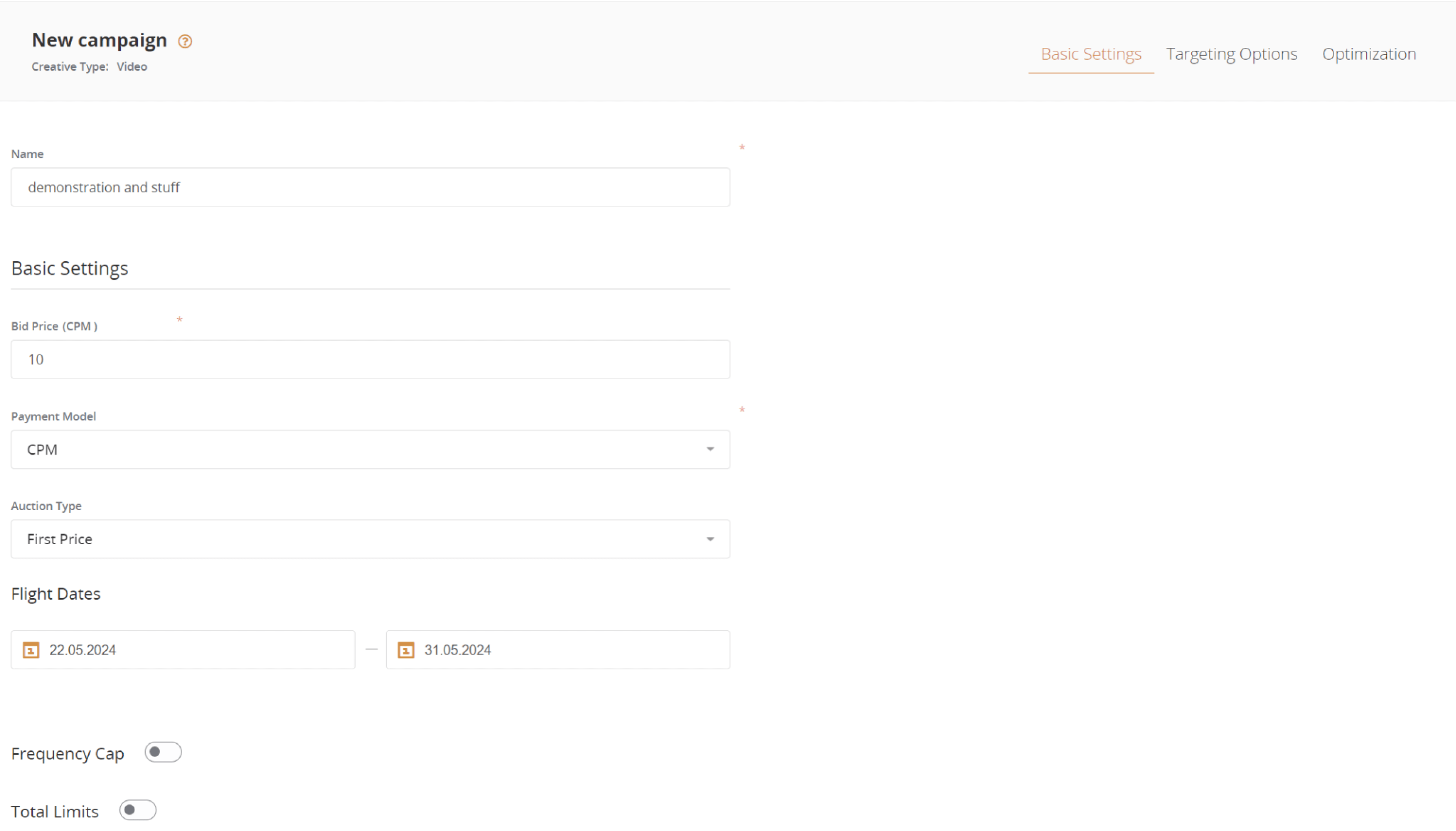Go to the Optimization tab
Viewport: 1456px width, 831px height.
click(x=1369, y=54)
